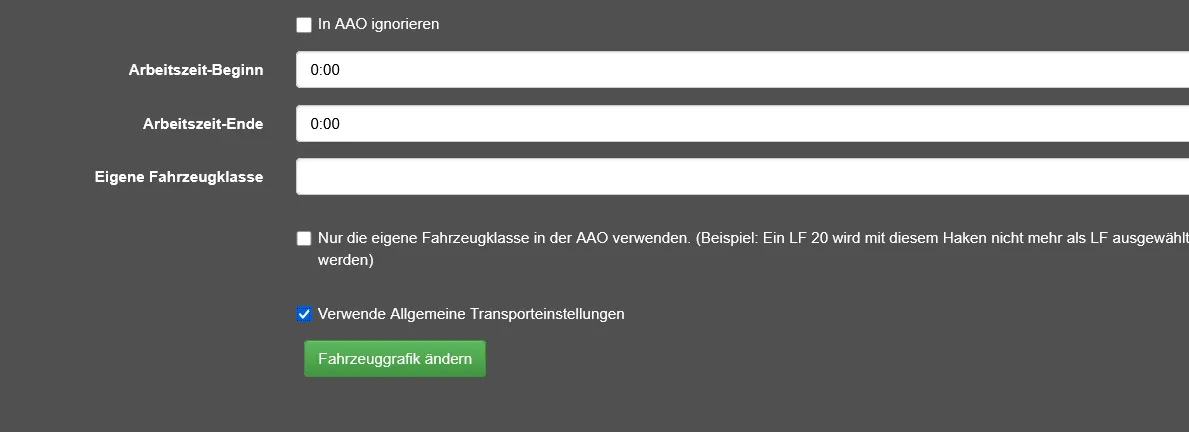
Task: Open vehicle graphic change dialog via green button
Action: 395,358
